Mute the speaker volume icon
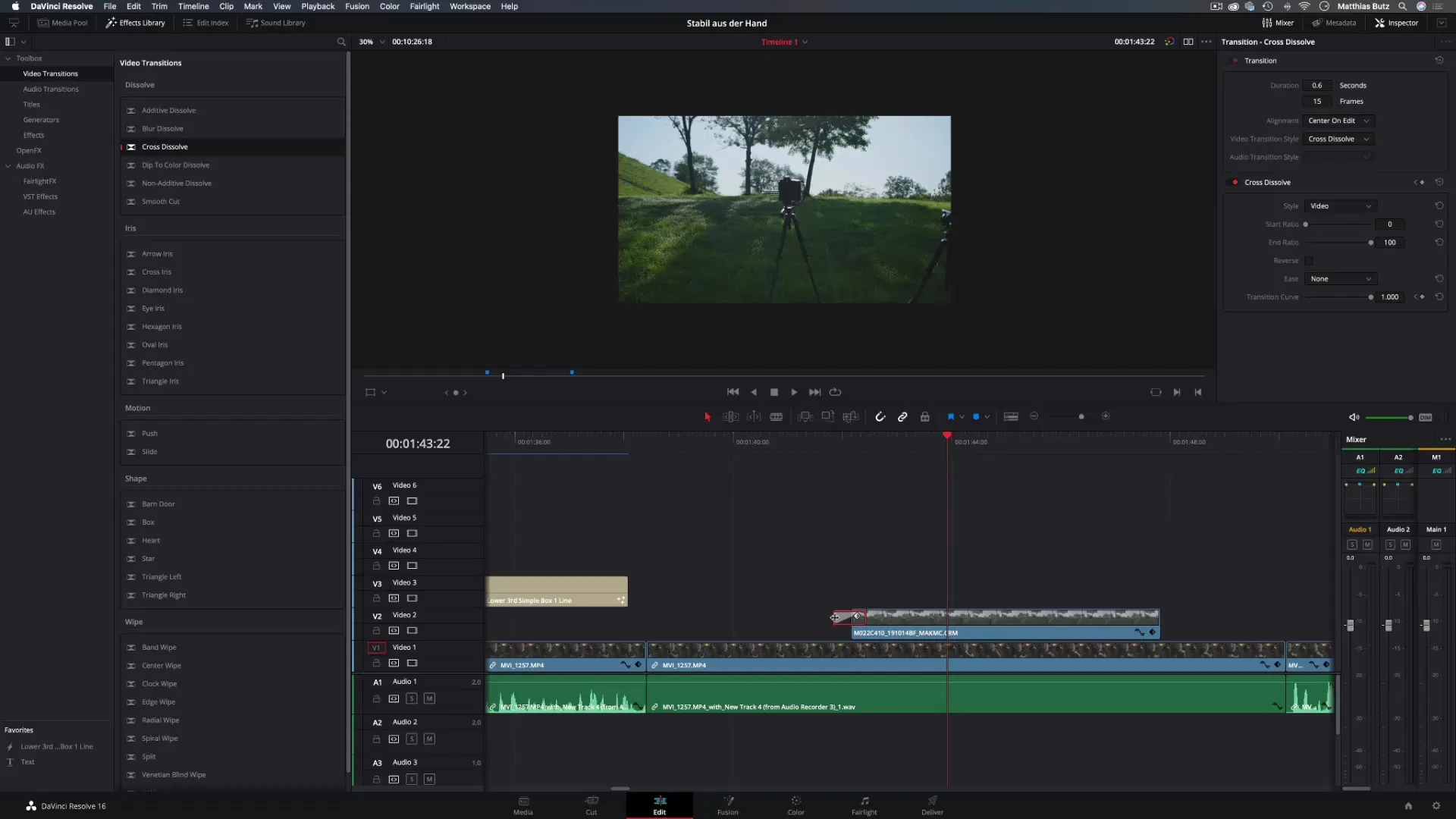 click(1354, 417)
